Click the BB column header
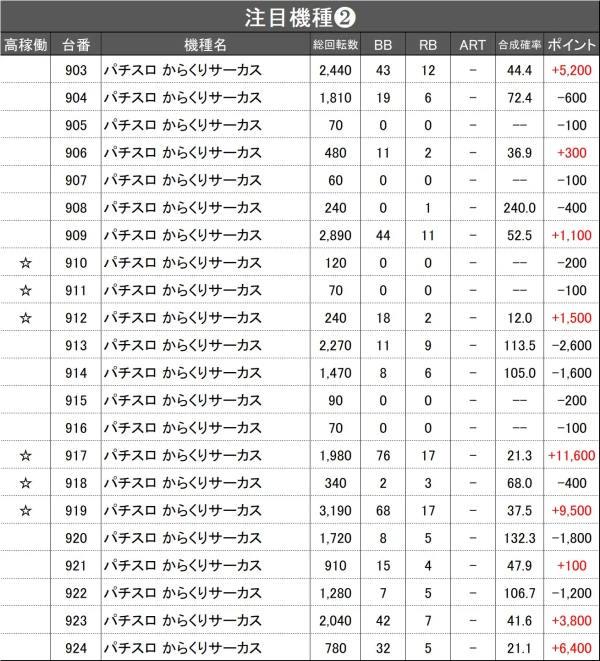600x661 pixels. point(383,44)
